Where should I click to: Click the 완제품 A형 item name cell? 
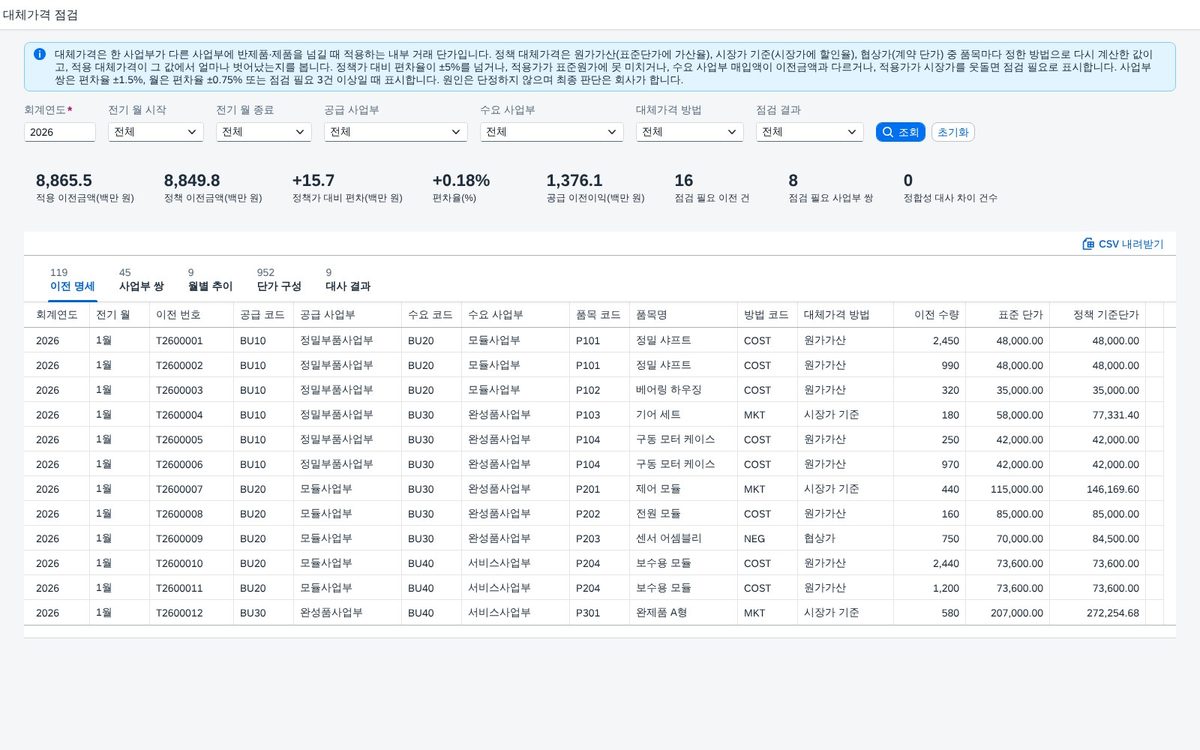(683, 613)
